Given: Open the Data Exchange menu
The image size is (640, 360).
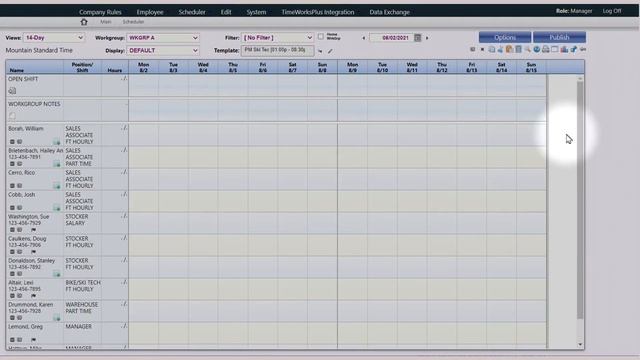Looking at the screenshot, I should [x=389, y=12].
